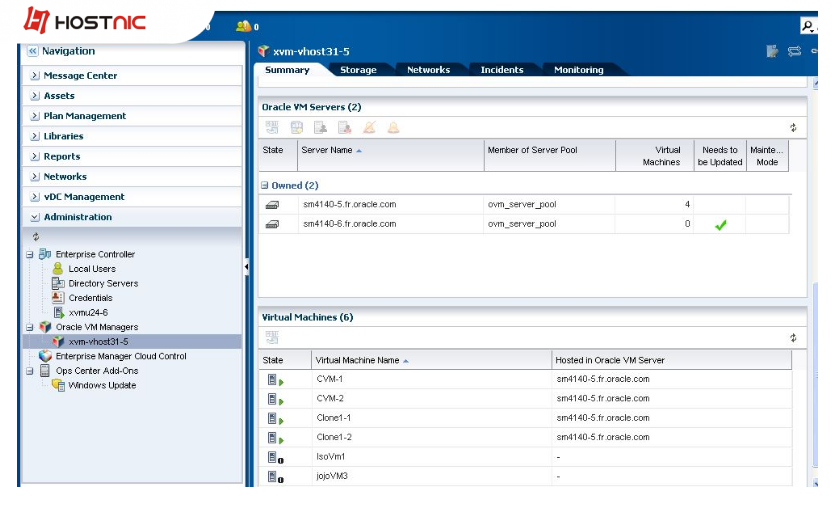This screenshot has height=509, width=834.
Task: Click the Needs to be Updated column header
Action: [720, 156]
